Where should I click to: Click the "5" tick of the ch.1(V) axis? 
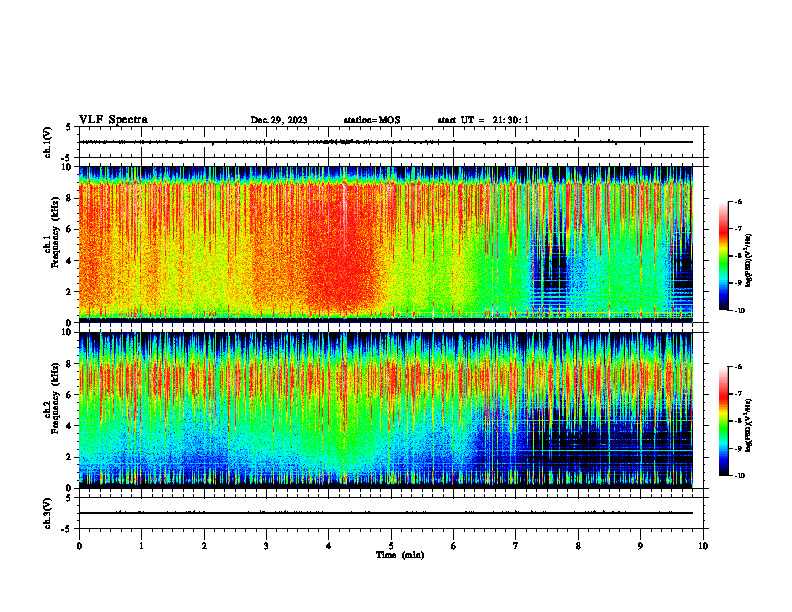pos(69,127)
